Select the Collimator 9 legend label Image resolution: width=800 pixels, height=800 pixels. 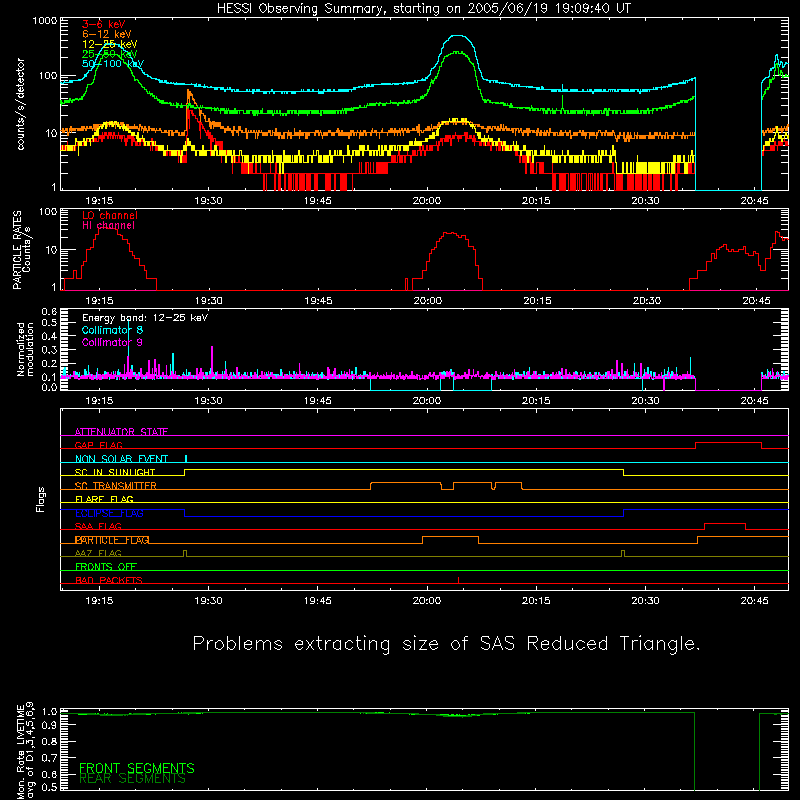(112, 342)
